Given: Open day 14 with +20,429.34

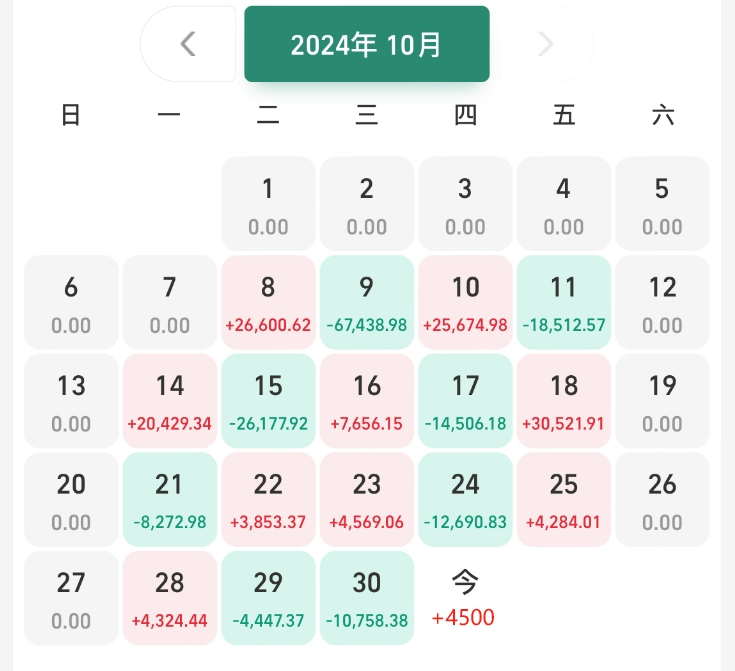Looking at the screenshot, I should pyautogui.click(x=170, y=401).
